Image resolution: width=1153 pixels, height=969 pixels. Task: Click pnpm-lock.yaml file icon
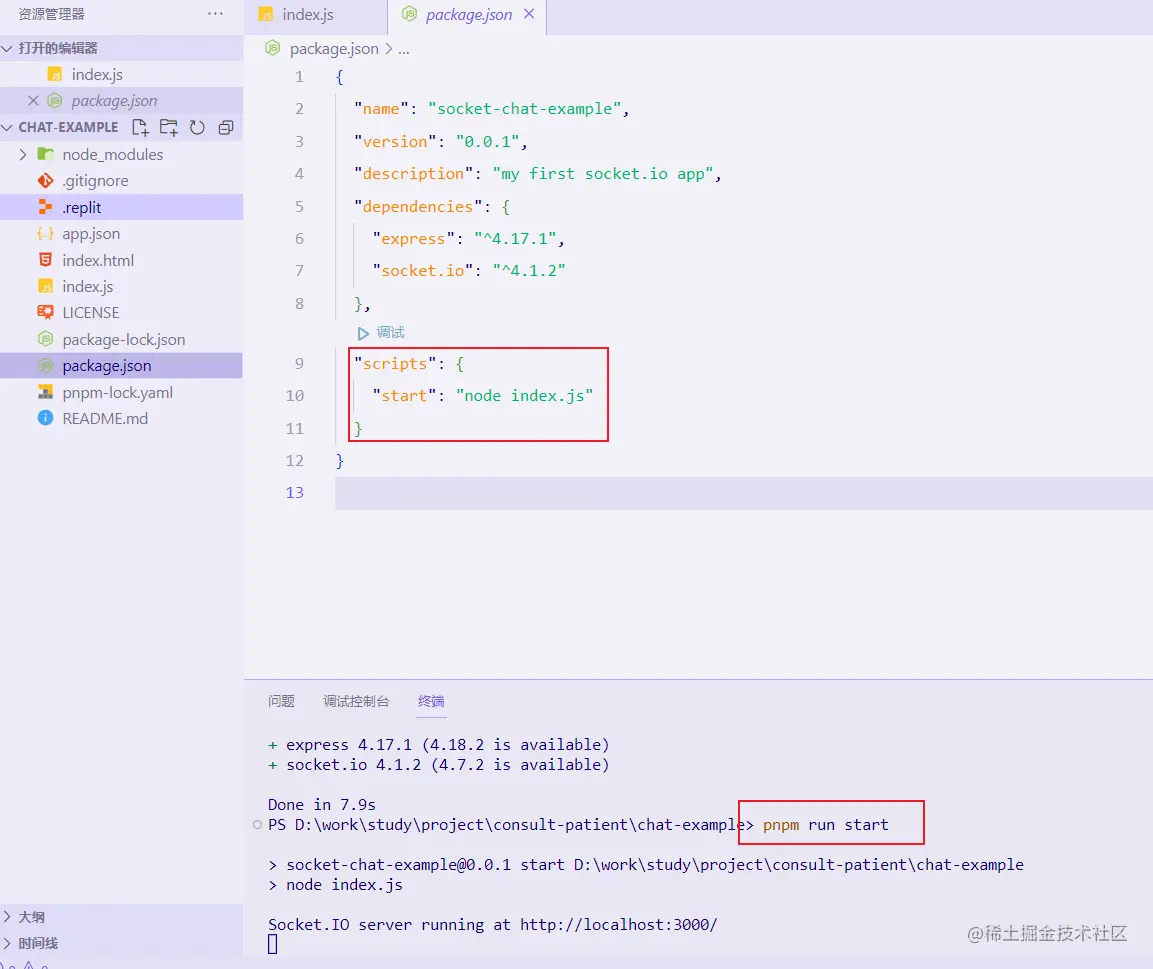(45, 393)
